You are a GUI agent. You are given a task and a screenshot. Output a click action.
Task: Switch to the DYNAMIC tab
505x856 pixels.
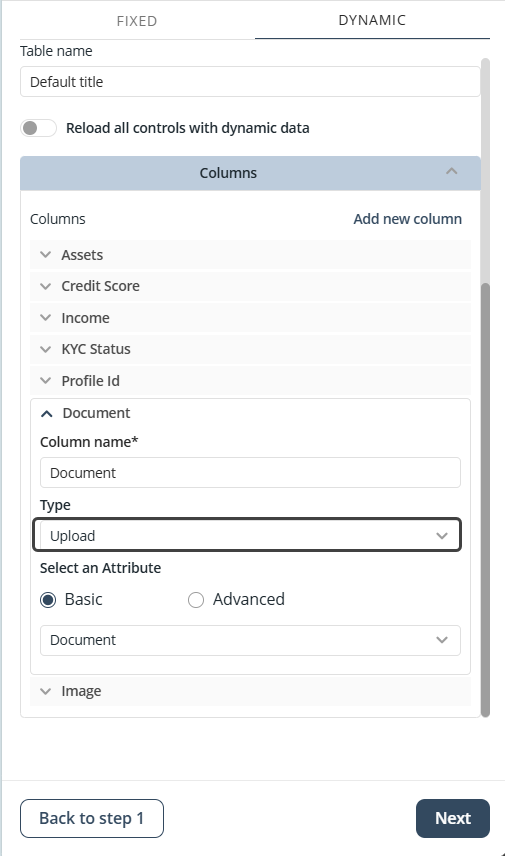372,20
